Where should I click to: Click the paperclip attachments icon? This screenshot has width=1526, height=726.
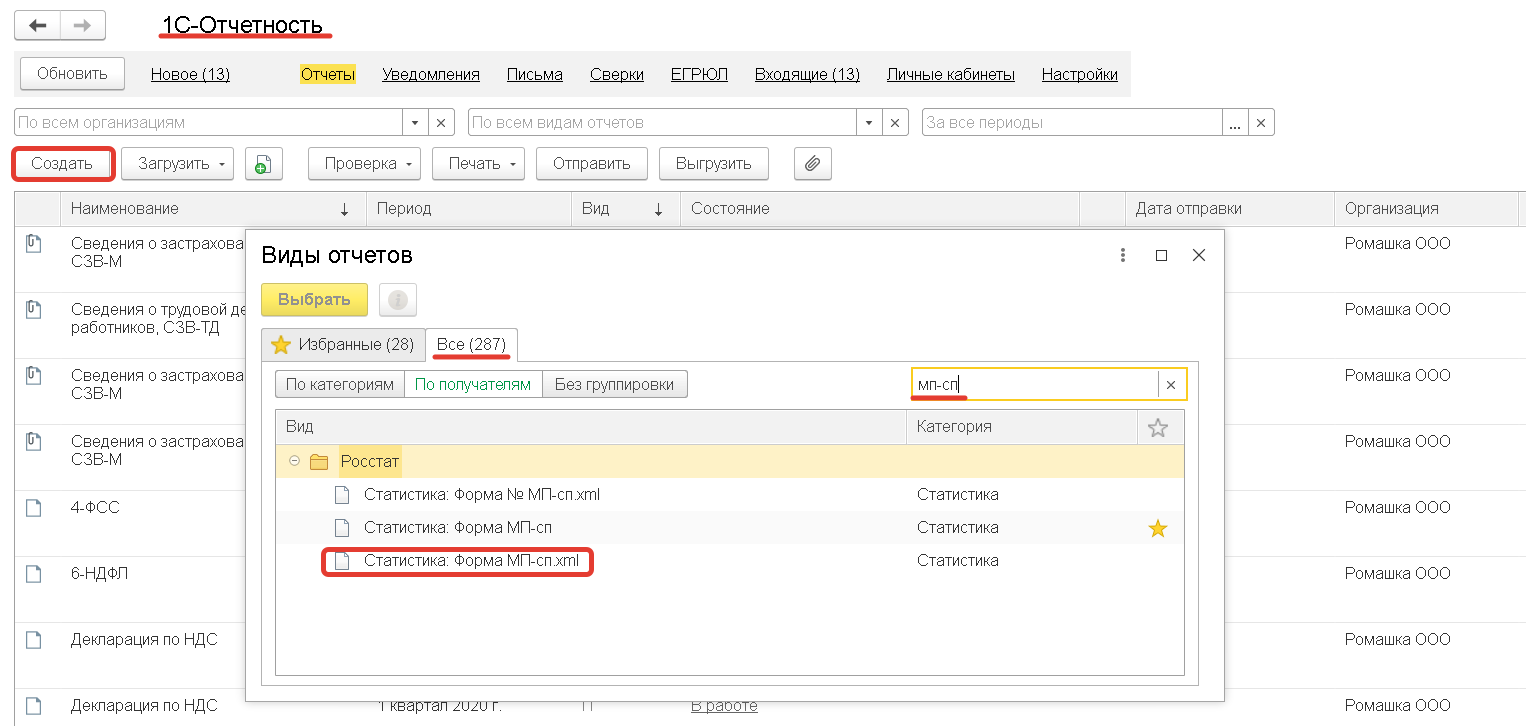[812, 164]
